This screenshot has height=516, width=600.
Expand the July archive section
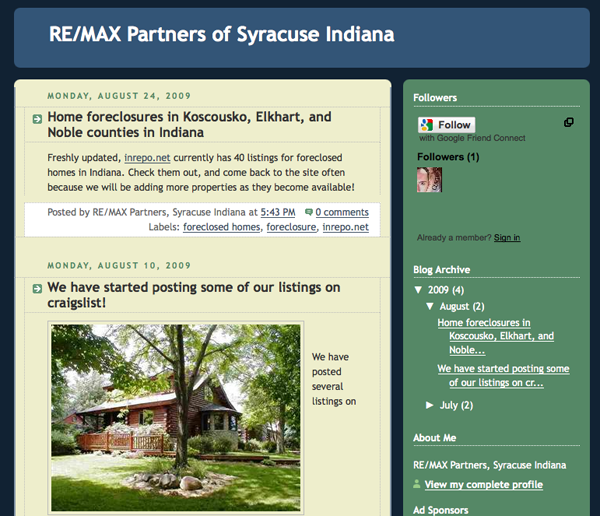point(430,405)
